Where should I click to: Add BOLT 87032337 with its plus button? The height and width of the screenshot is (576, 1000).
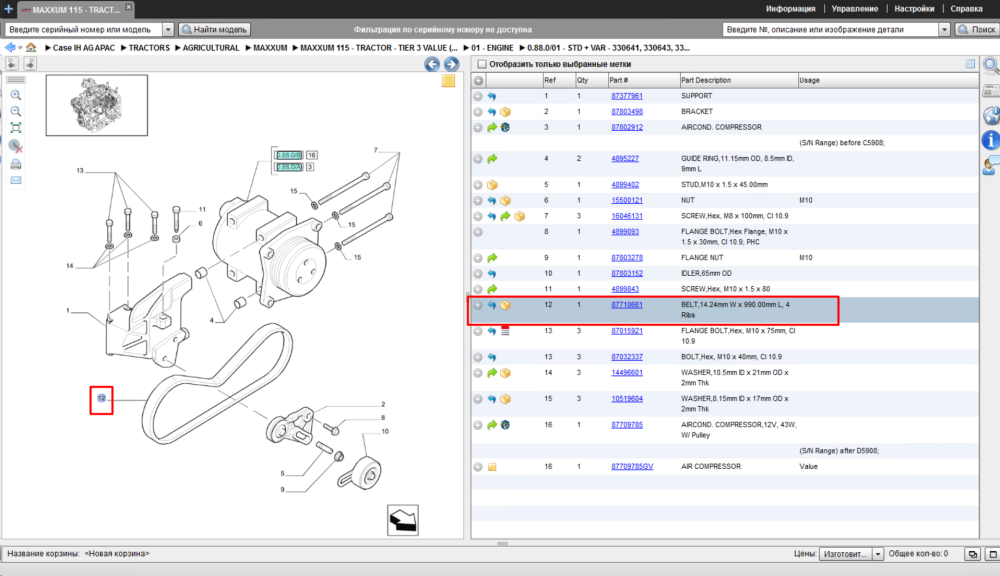pyautogui.click(x=478, y=357)
